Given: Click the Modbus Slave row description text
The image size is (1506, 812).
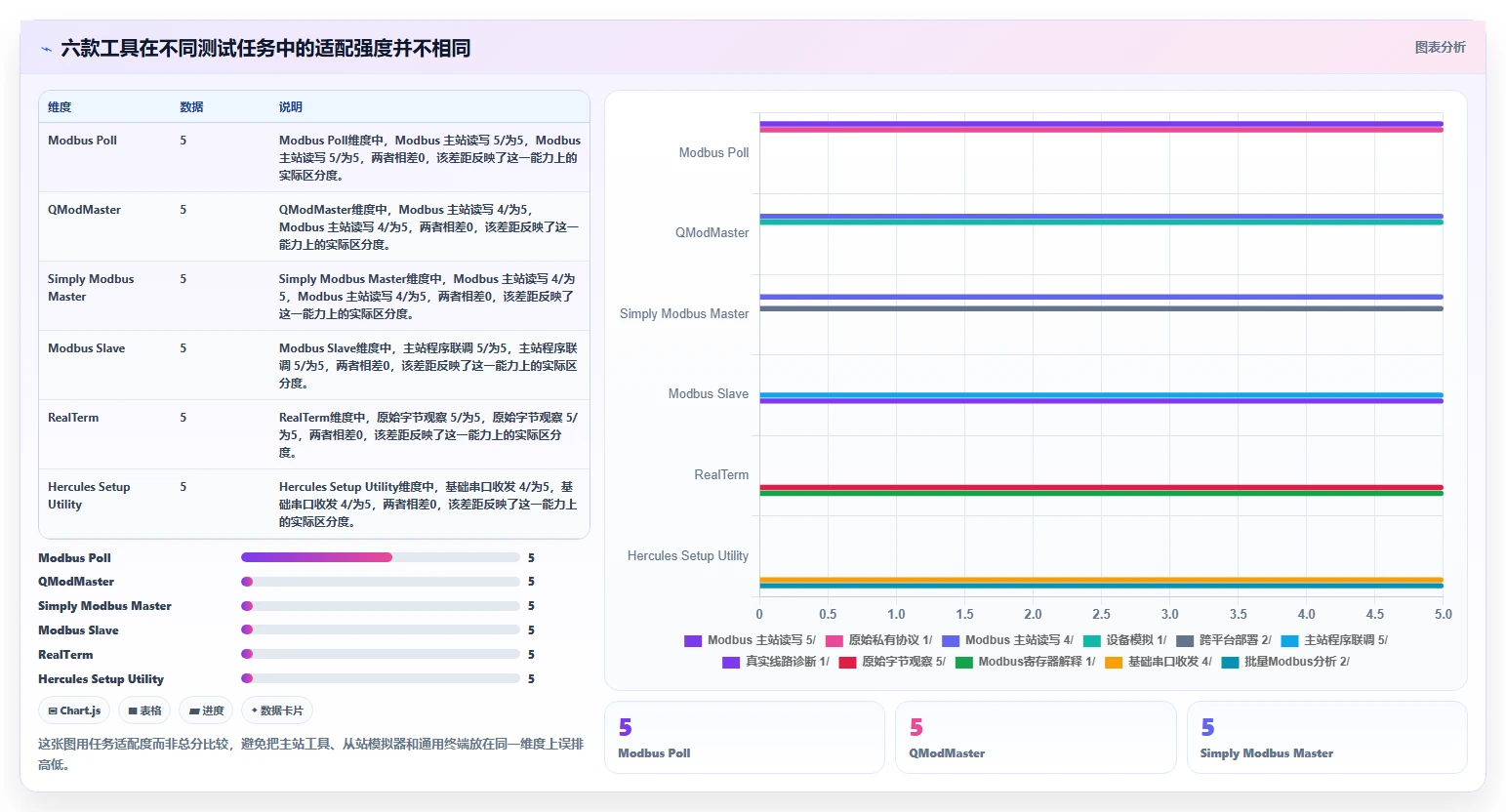Looking at the screenshot, I should tap(428, 366).
